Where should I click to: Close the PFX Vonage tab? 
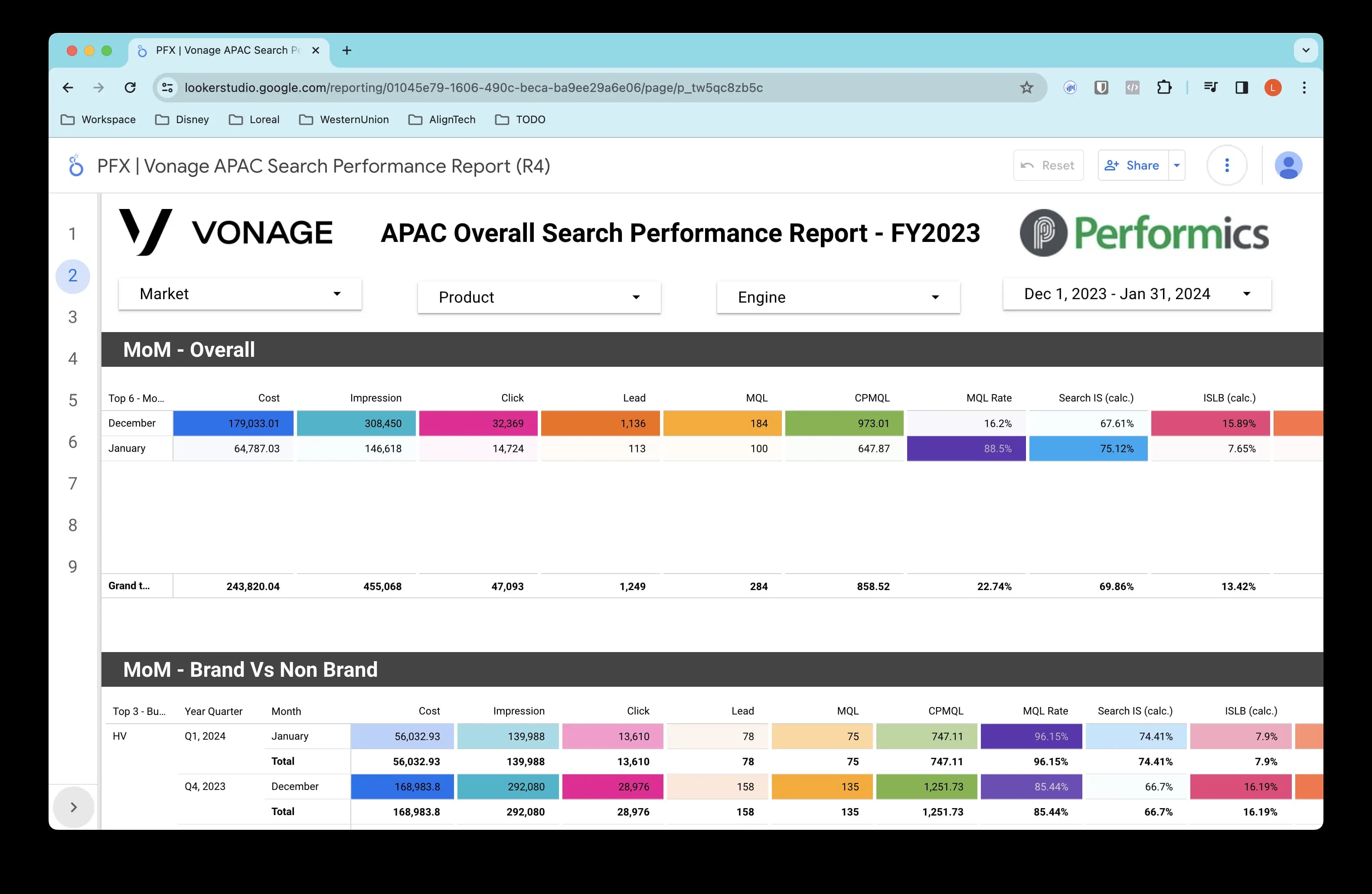pos(315,51)
